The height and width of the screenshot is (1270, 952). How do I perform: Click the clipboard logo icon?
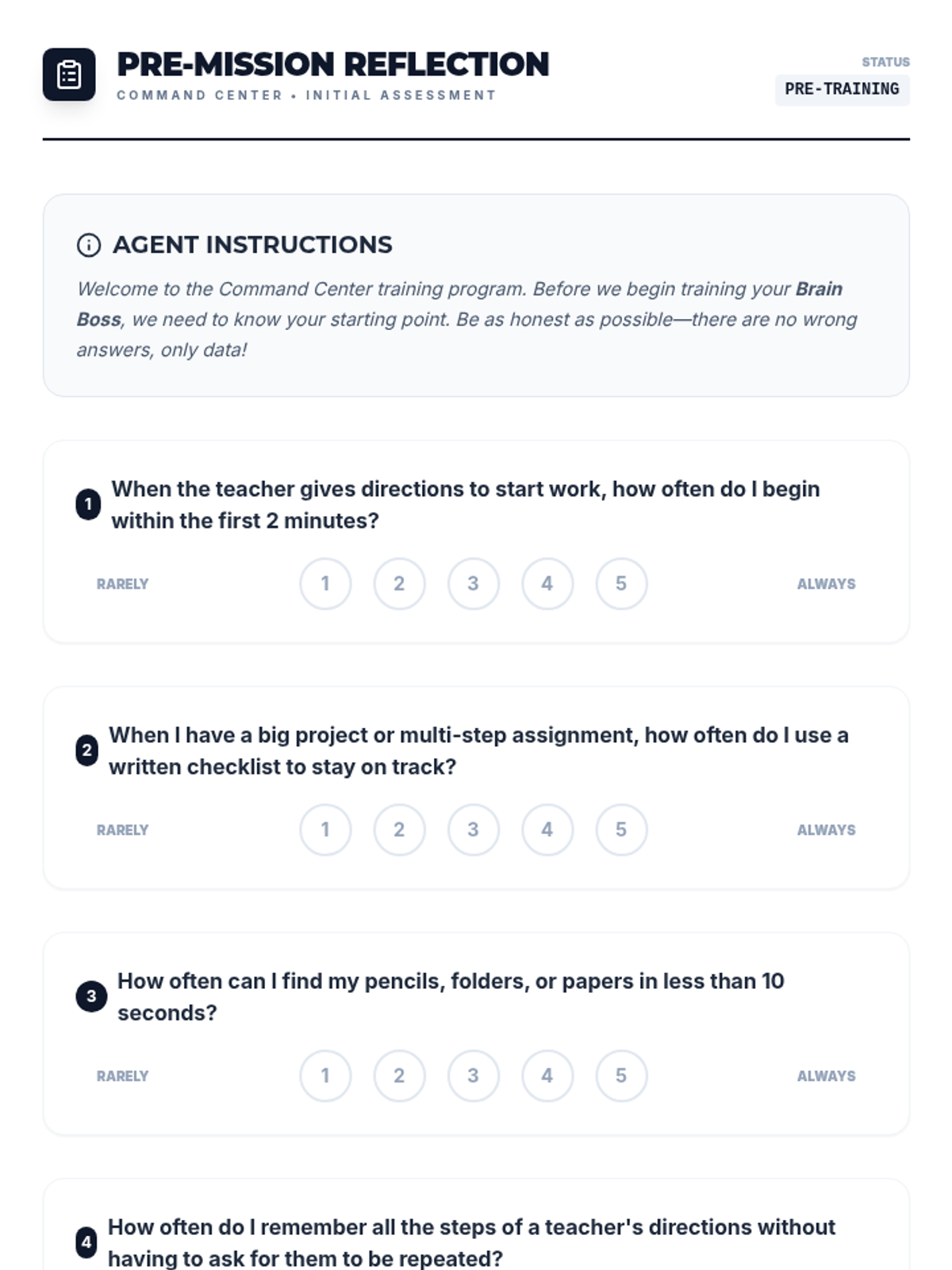tap(69, 75)
